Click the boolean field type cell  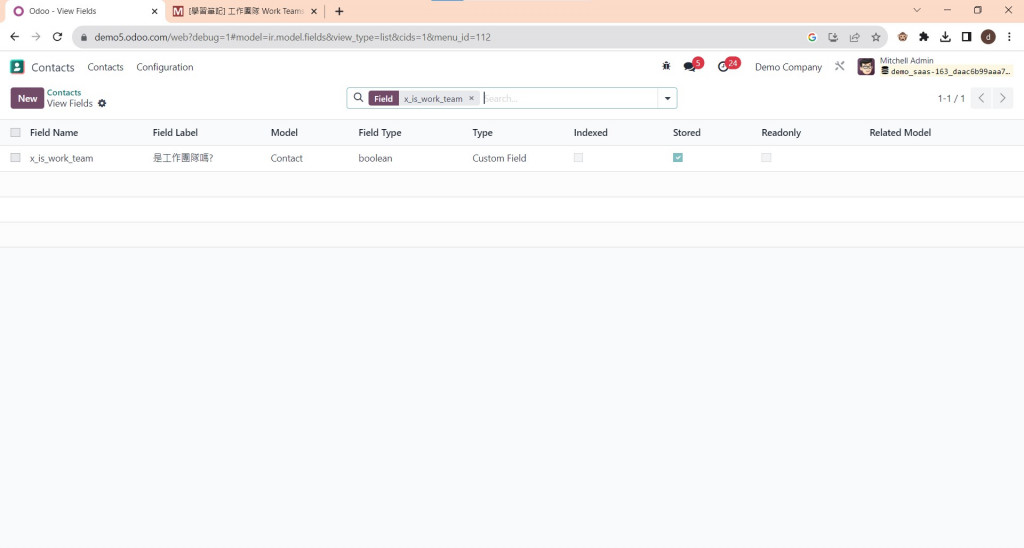(x=376, y=158)
